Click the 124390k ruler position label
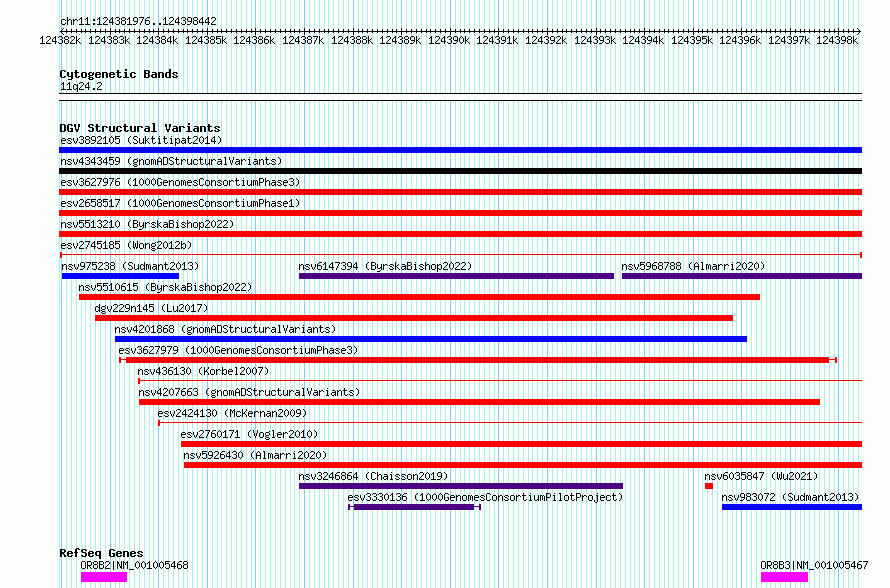The height and width of the screenshot is (588, 890). point(448,40)
